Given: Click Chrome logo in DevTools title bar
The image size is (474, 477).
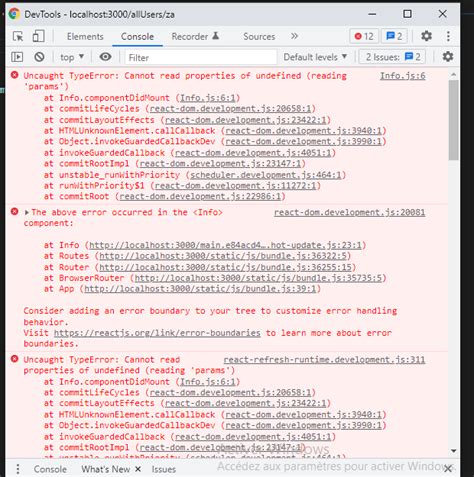Looking at the screenshot, I should 14,14.
